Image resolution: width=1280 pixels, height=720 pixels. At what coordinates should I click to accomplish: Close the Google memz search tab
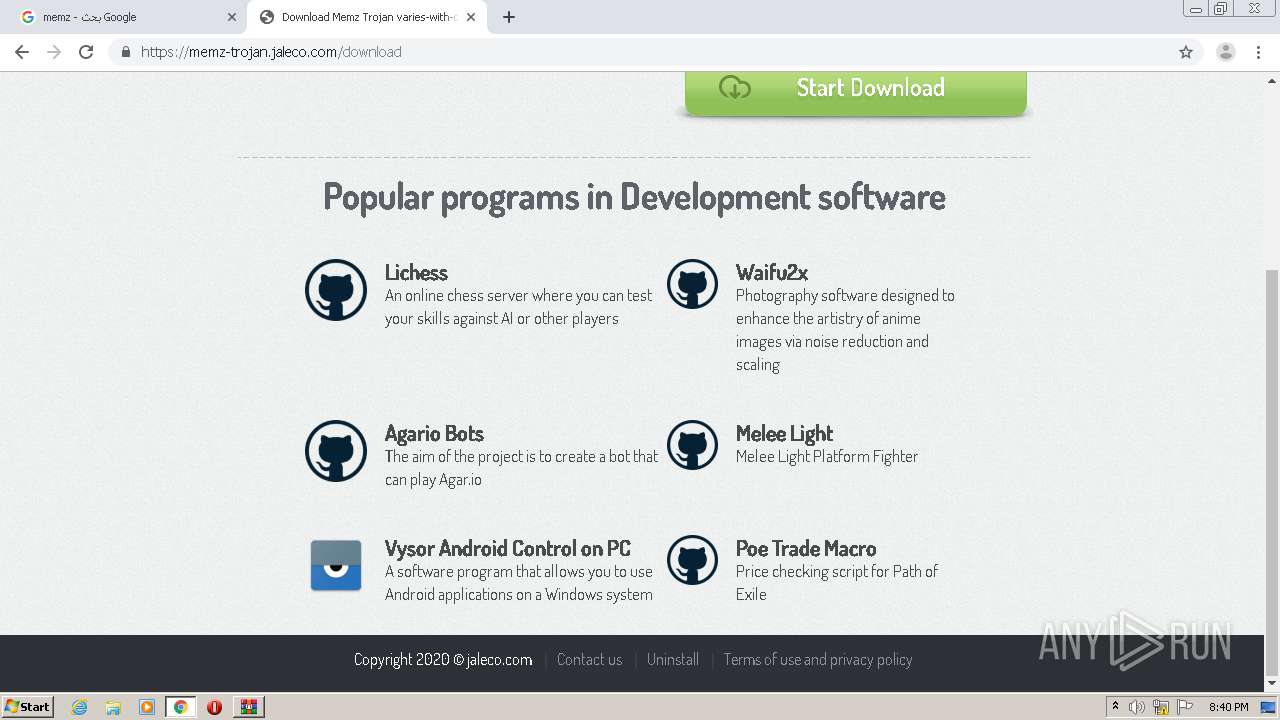[232, 17]
